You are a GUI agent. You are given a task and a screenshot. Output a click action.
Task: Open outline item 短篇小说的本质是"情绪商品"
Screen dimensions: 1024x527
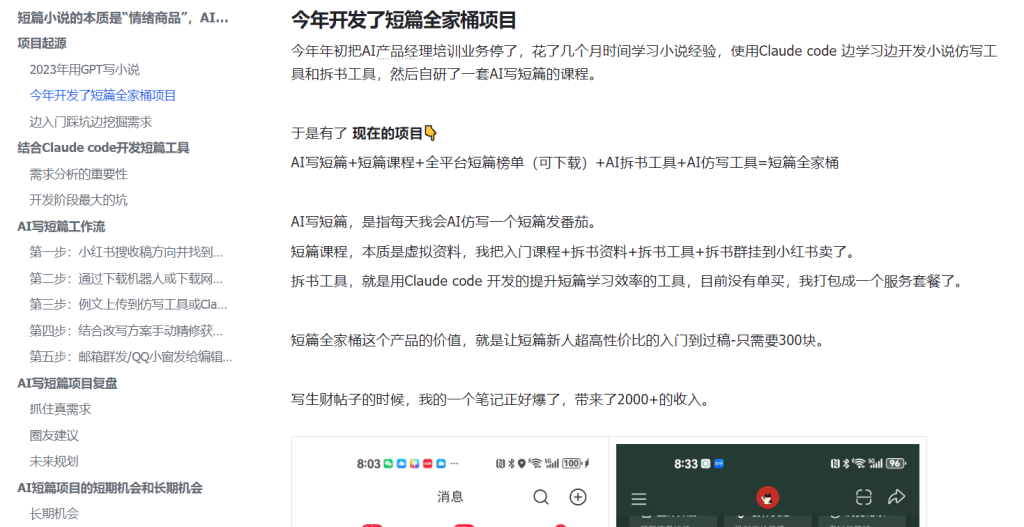[x=123, y=18]
